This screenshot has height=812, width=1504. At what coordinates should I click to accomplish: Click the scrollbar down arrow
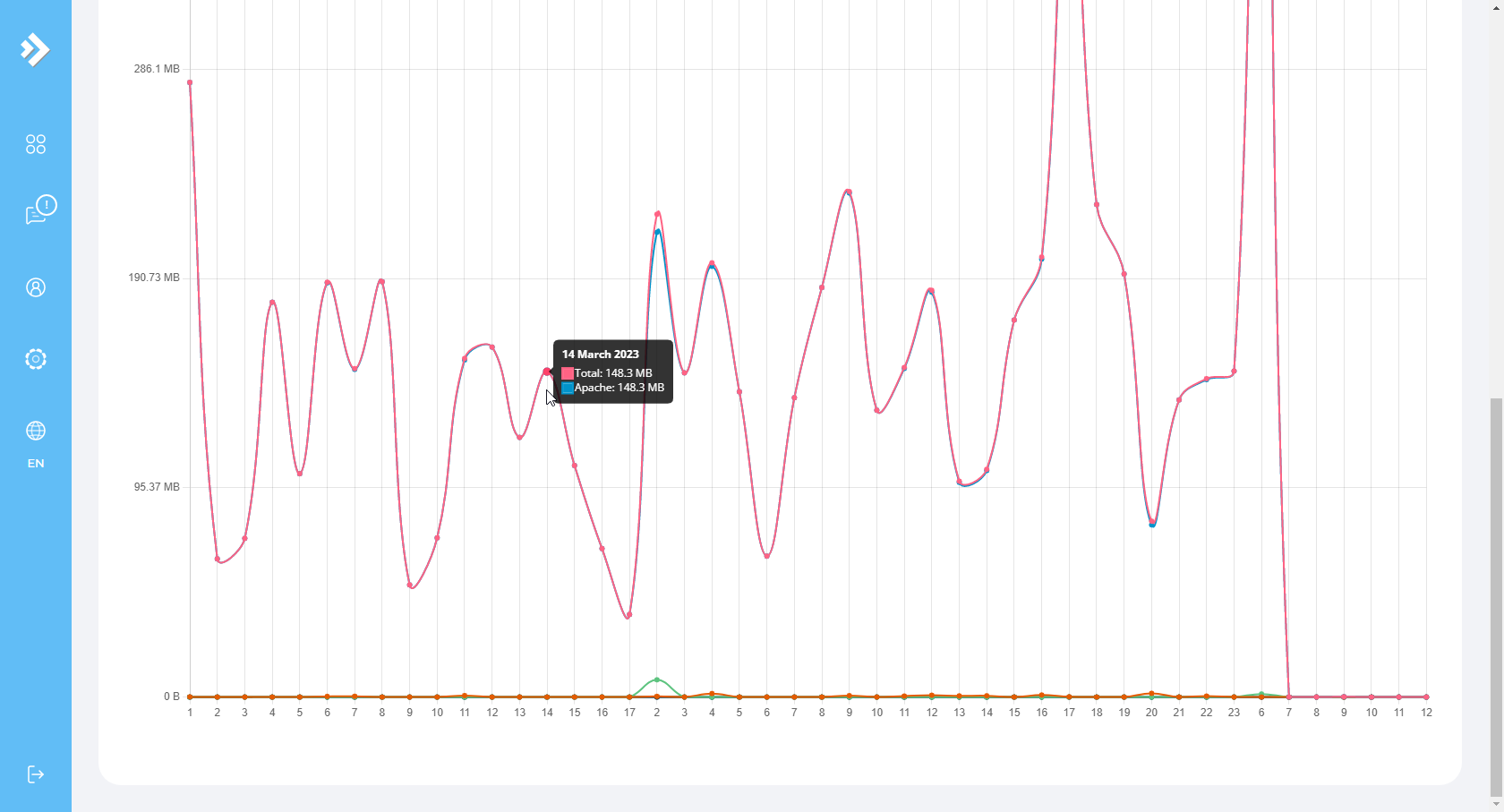(x=1496, y=805)
